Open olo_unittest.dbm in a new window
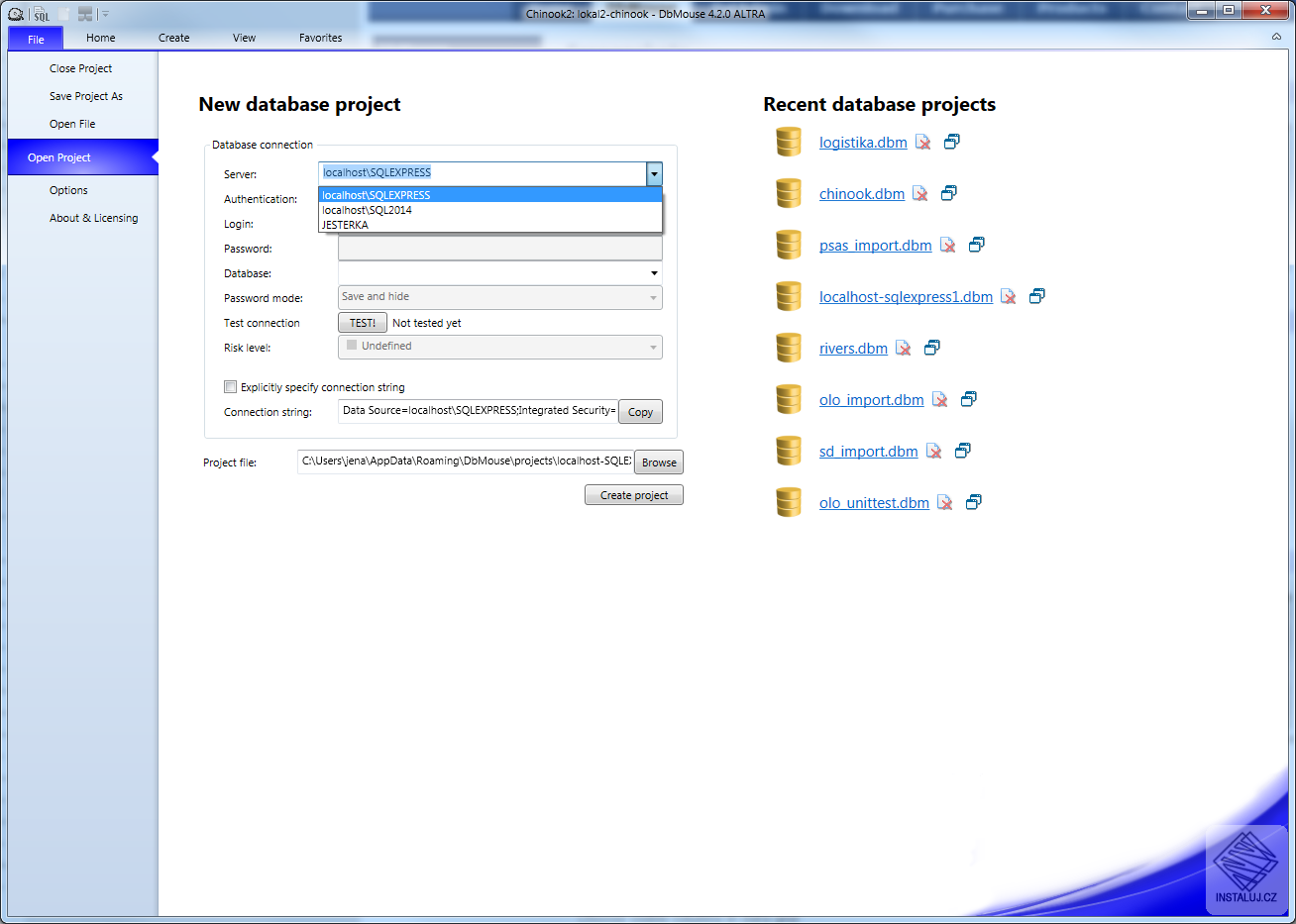 tap(973, 502)
